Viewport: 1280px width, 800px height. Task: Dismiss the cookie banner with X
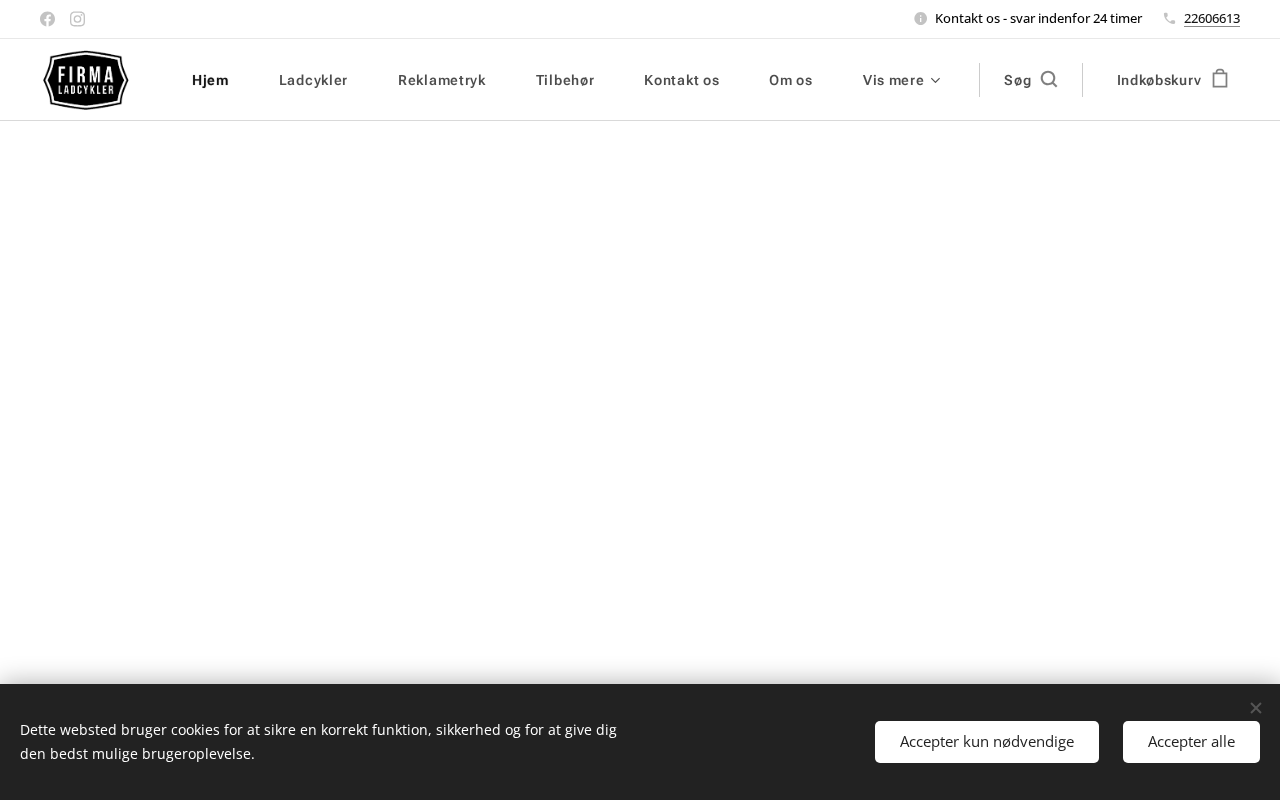click(1255, 708)
